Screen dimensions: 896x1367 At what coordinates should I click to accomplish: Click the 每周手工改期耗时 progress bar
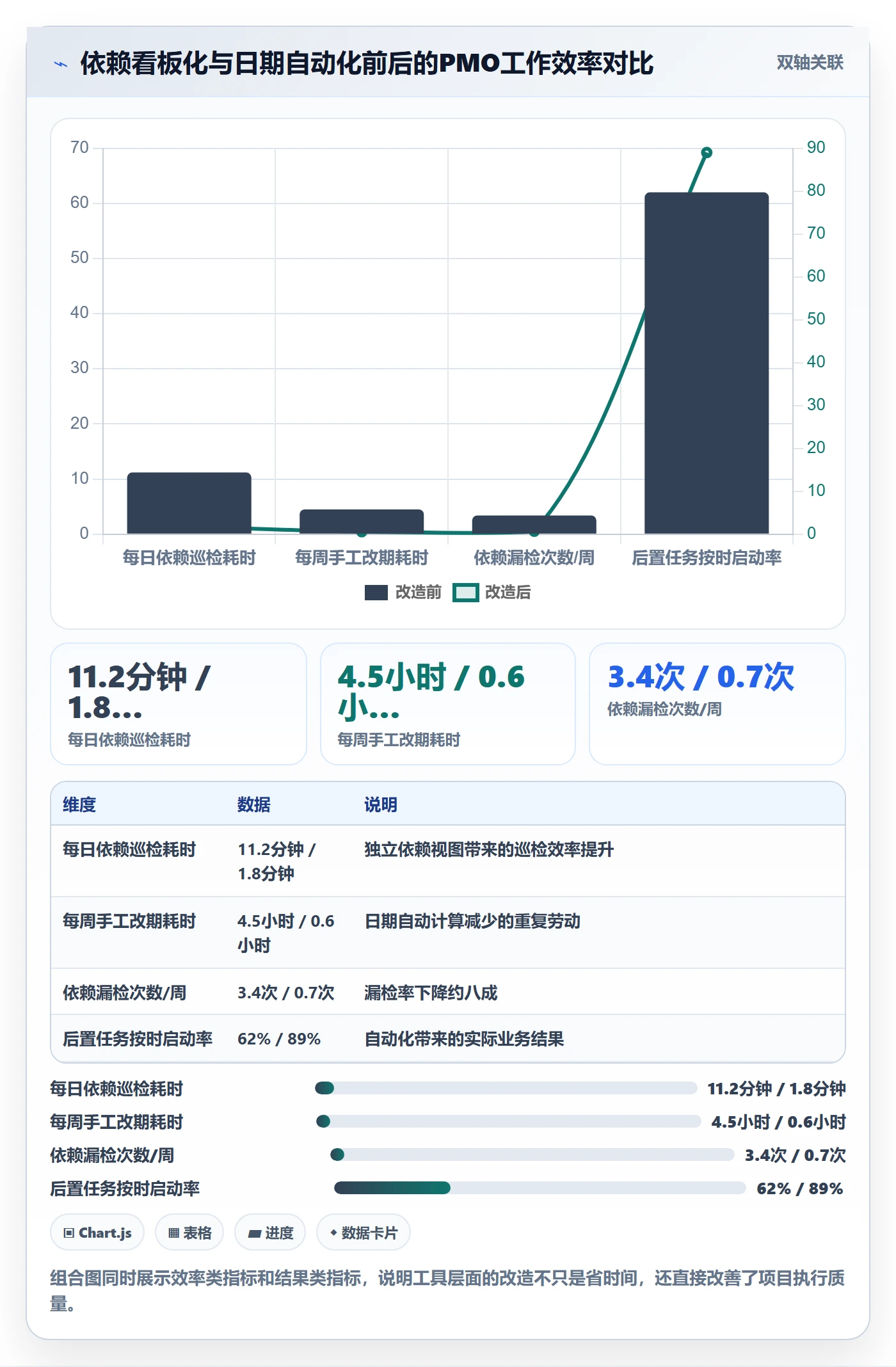(509, 1121)
